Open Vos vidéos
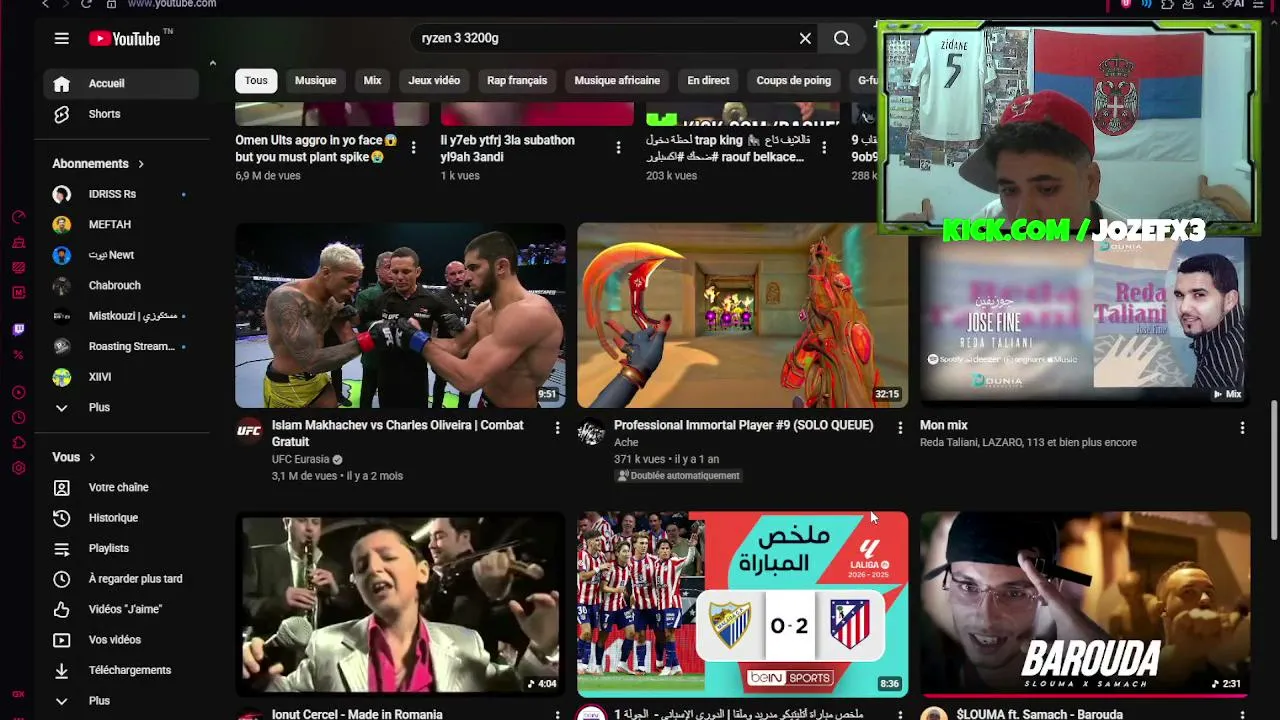Viewport: 1280px width, 720px height. point(121,640)
